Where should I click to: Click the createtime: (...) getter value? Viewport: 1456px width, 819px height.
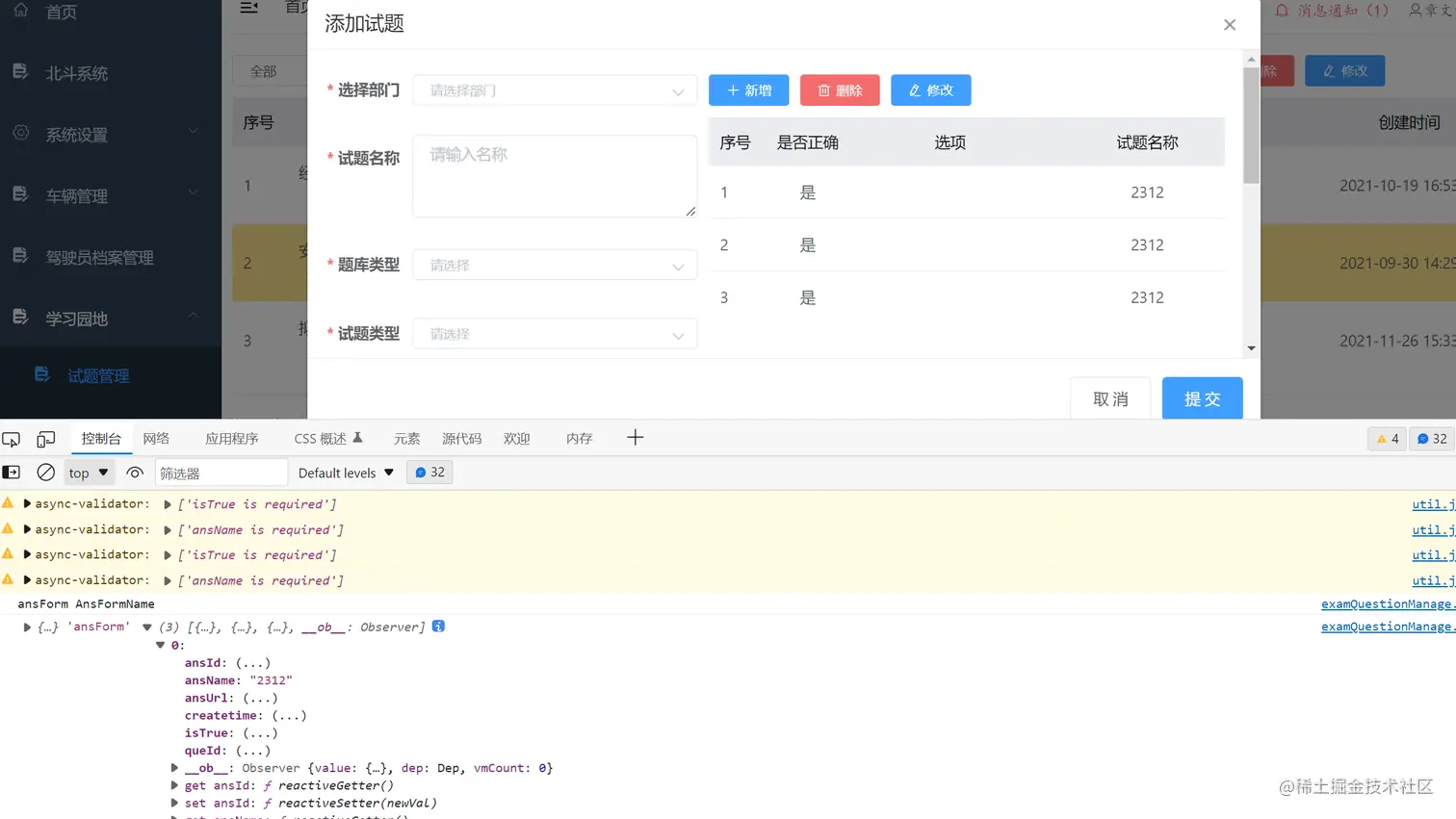pos(289,716)
